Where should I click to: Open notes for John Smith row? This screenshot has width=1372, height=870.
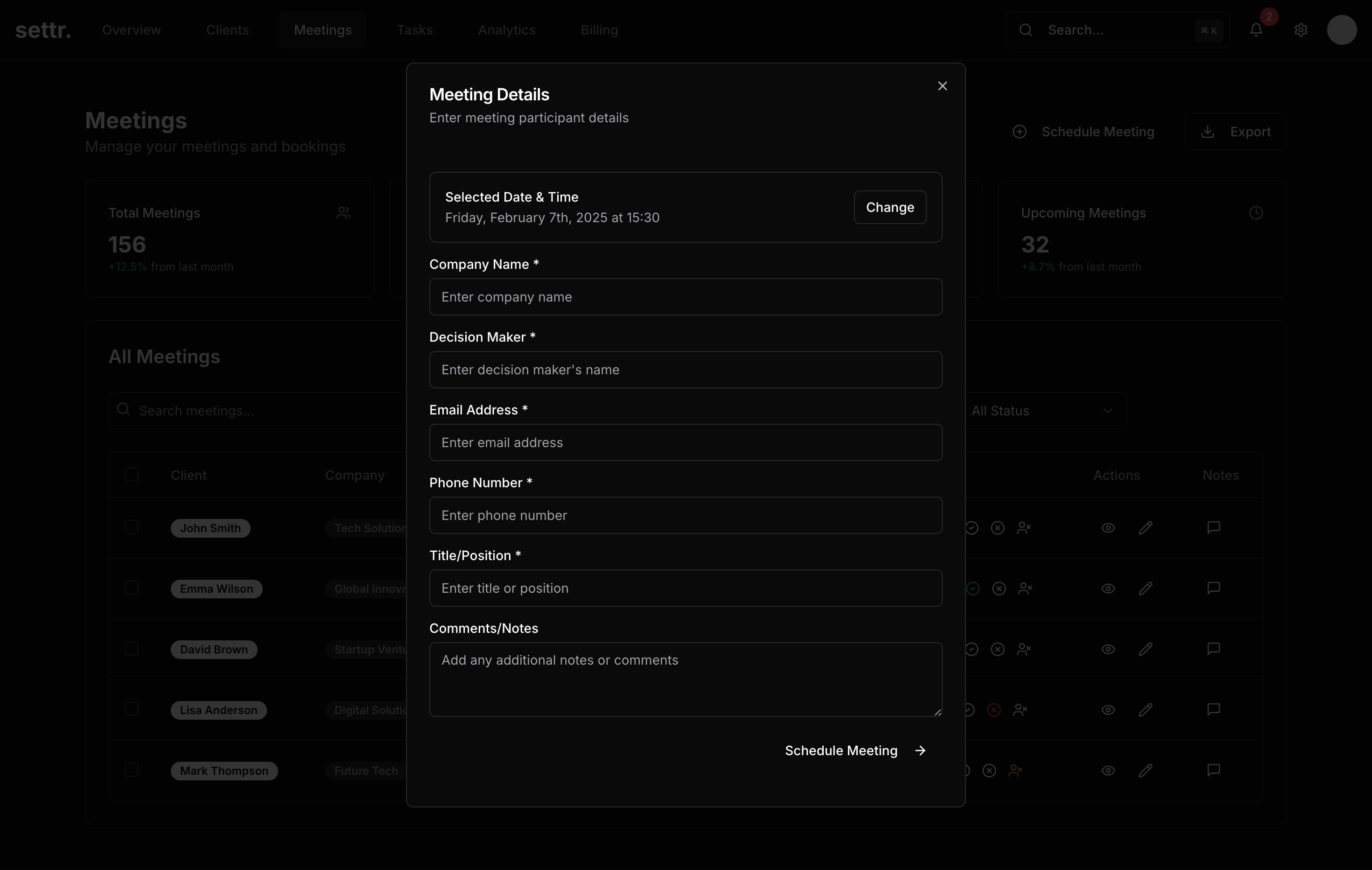tap(1214, 527)
